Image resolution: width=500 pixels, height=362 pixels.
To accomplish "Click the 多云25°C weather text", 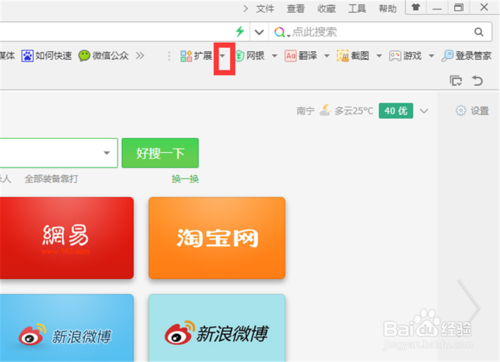I will 354,111.
